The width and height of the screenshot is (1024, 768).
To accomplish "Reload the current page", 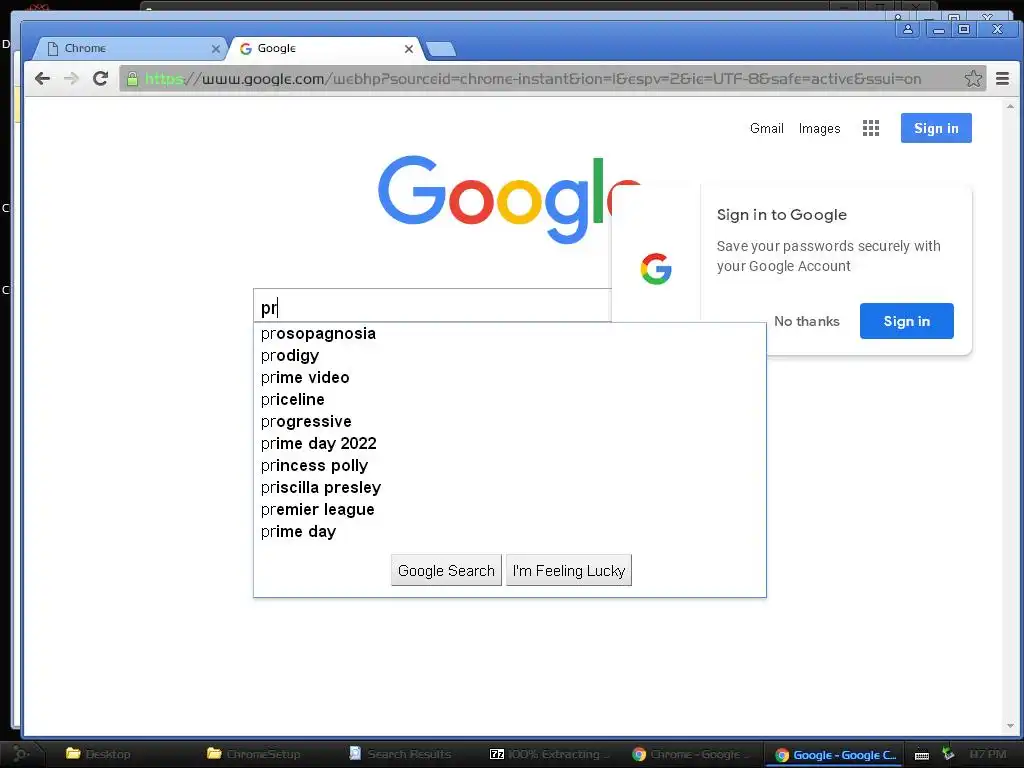I will [x=100, y=79].
